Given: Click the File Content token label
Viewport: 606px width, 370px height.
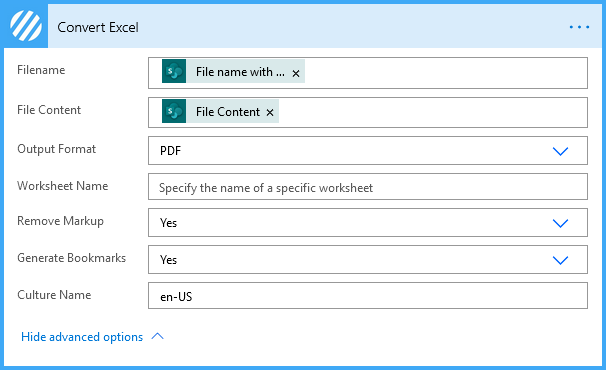Looking at the screenshot, I should tap(228, 112).
